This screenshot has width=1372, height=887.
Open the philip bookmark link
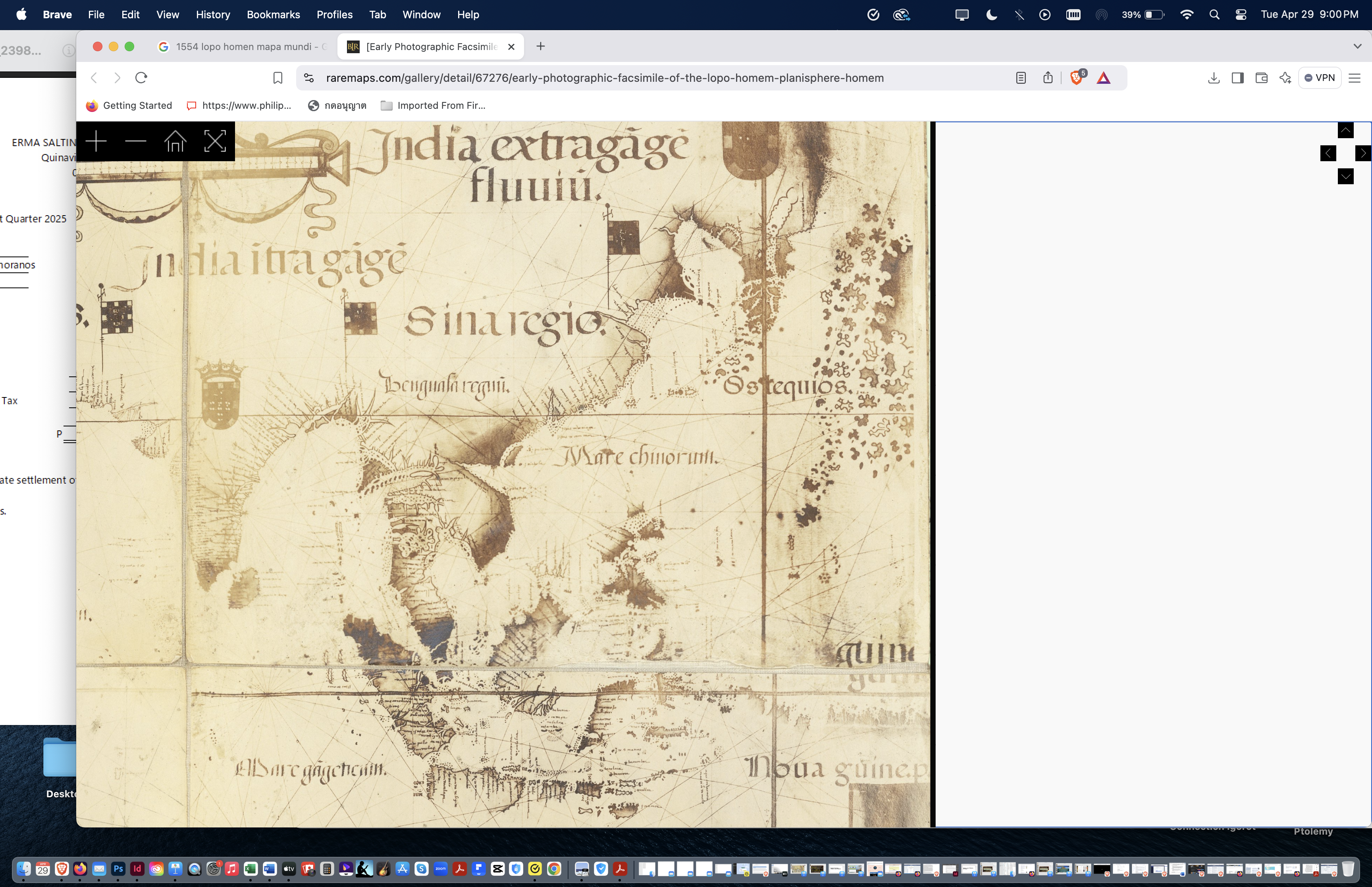pos(239,105)
